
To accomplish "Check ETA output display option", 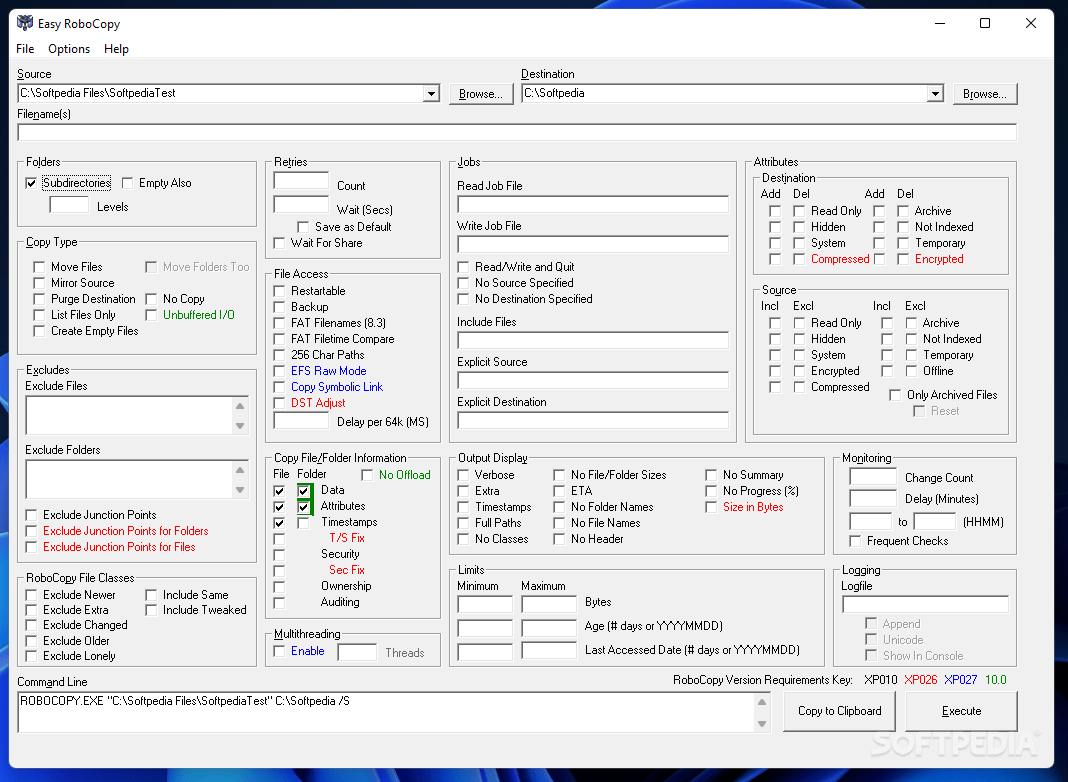I will (559, 491).
